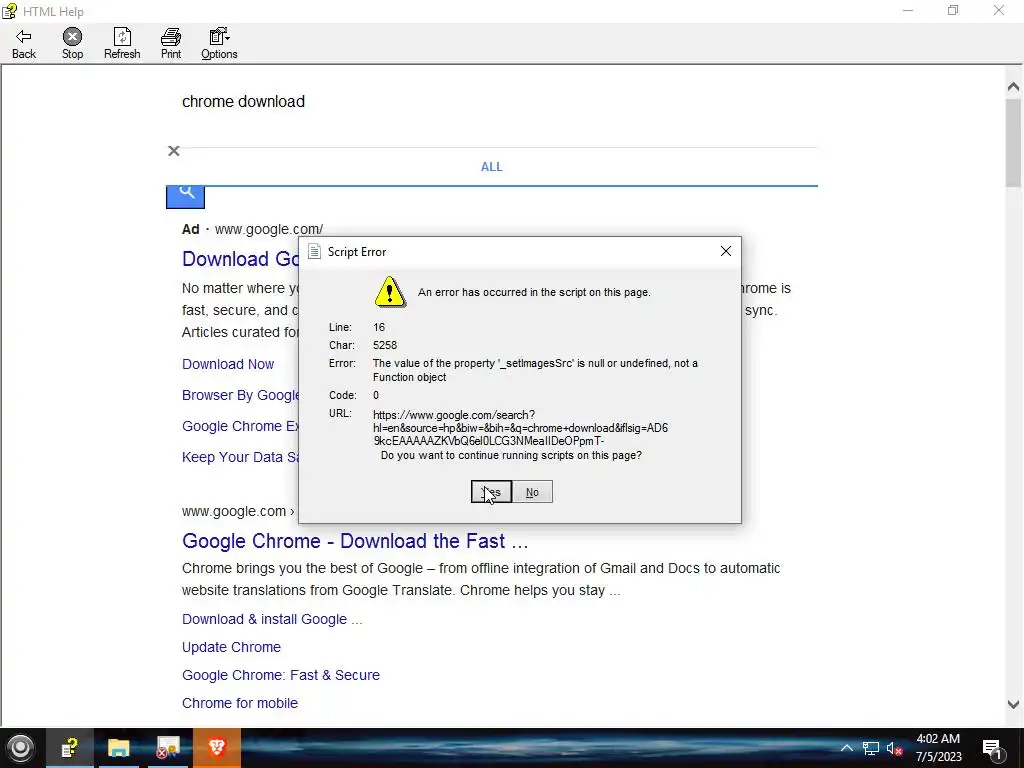
Task: Open the muted volume tray icon
Action: tap(894, 748)
